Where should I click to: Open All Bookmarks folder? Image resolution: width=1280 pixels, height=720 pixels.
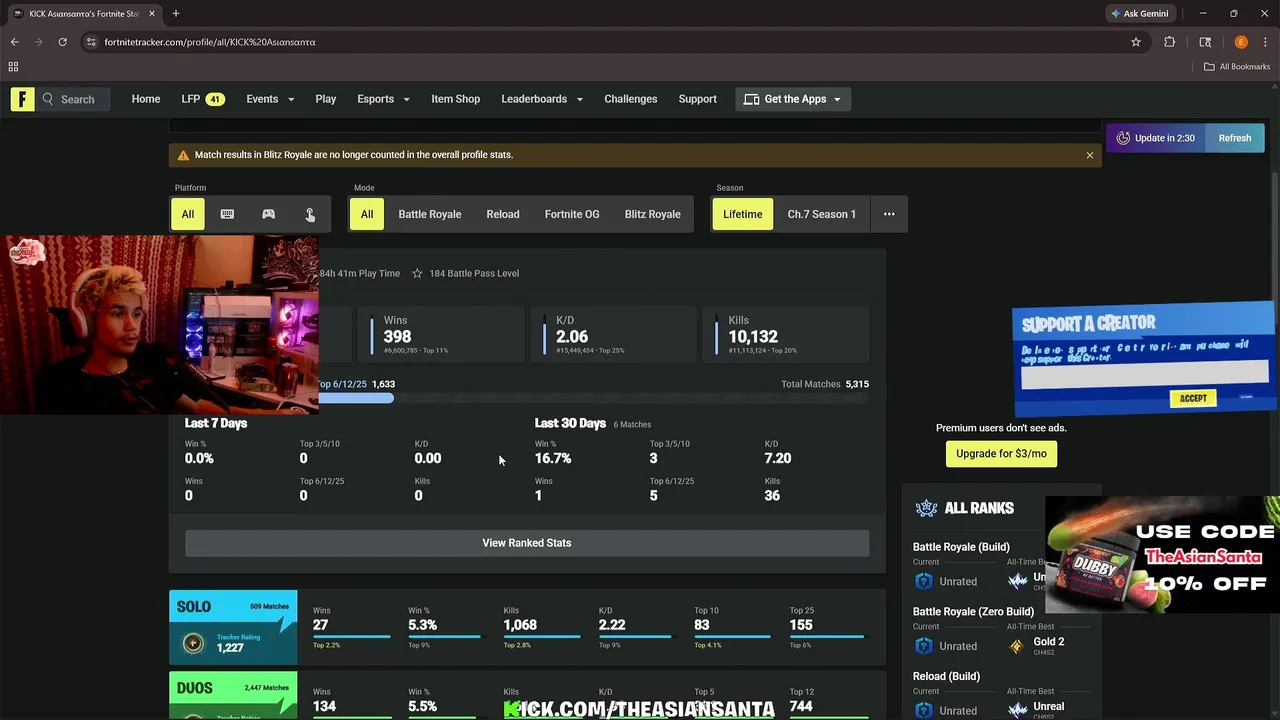click(1237, 67)
